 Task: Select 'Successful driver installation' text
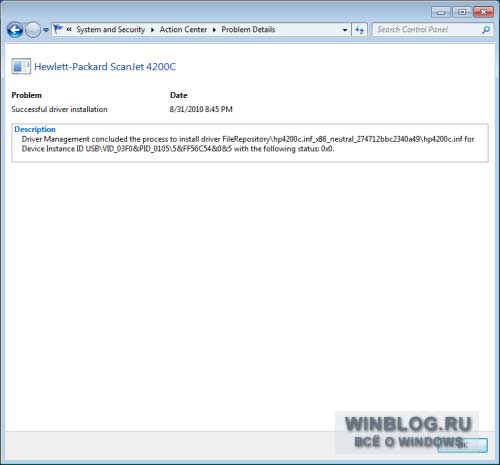coord(59,109)
